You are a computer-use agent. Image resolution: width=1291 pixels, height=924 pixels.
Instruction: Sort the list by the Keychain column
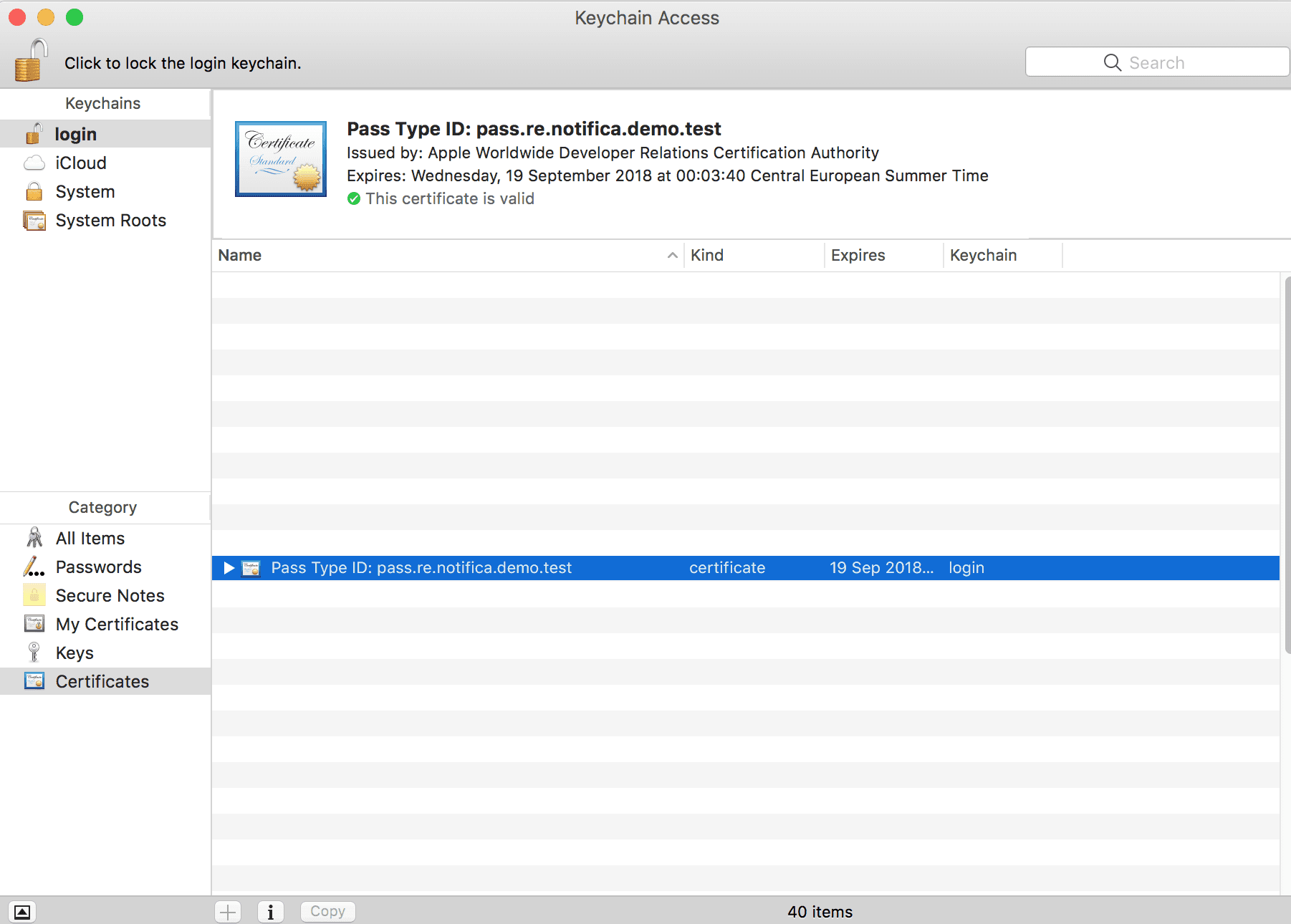(x=1002, y=255)
